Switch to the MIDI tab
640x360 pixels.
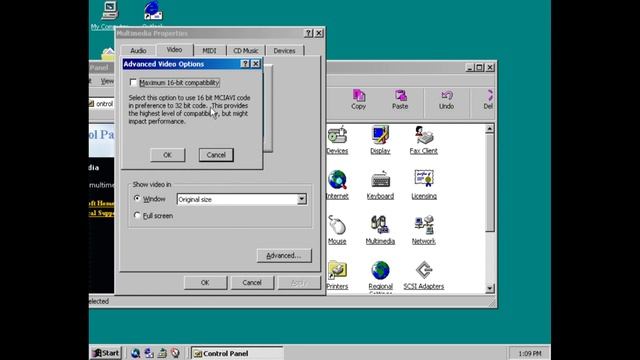[x=209, y=51]
